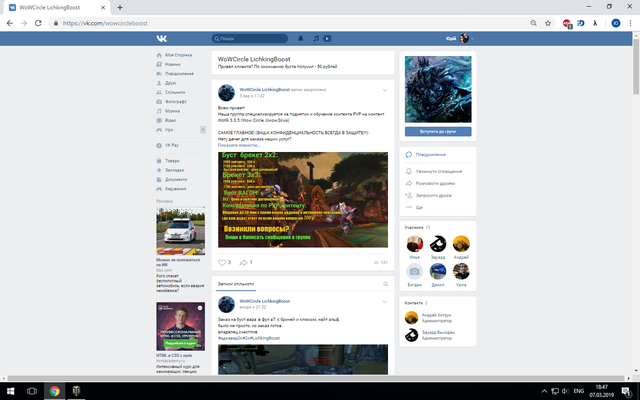Click the car advertisement image
This screenshot has height=400, width=640.
click(x=180, y=231)
